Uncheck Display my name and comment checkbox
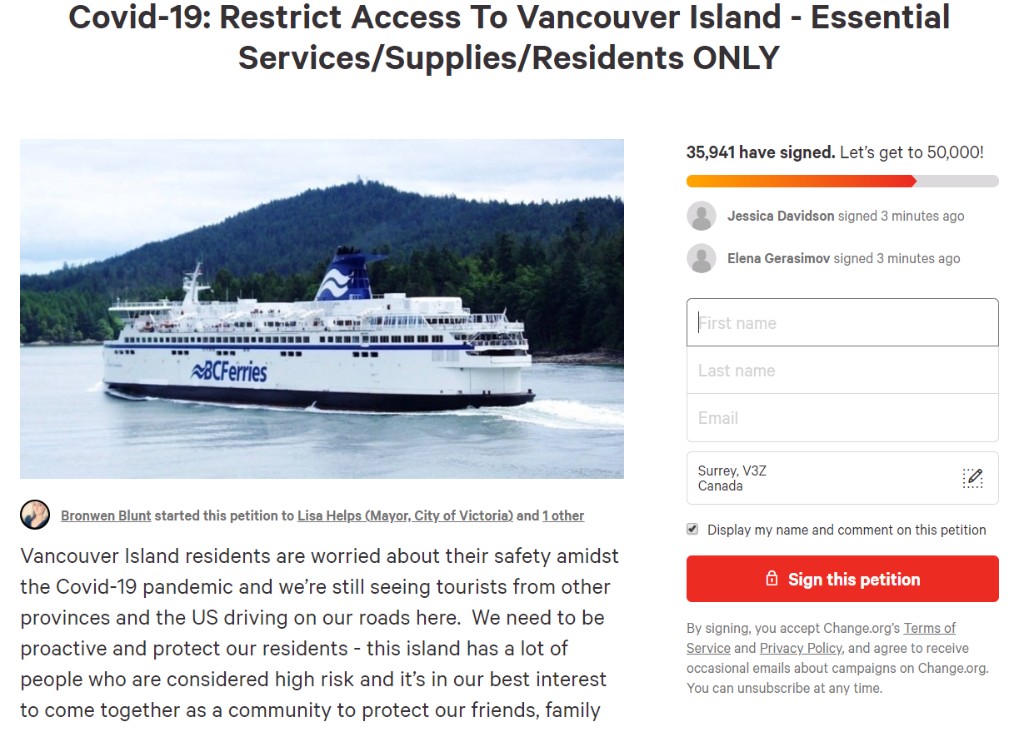 [692, 529]
